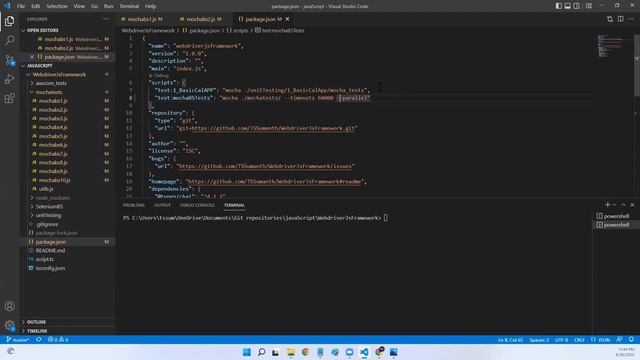This screenshot has height=360, width=640.
Task: Click the editor minimap preview
Action: [x=611, y=46]
